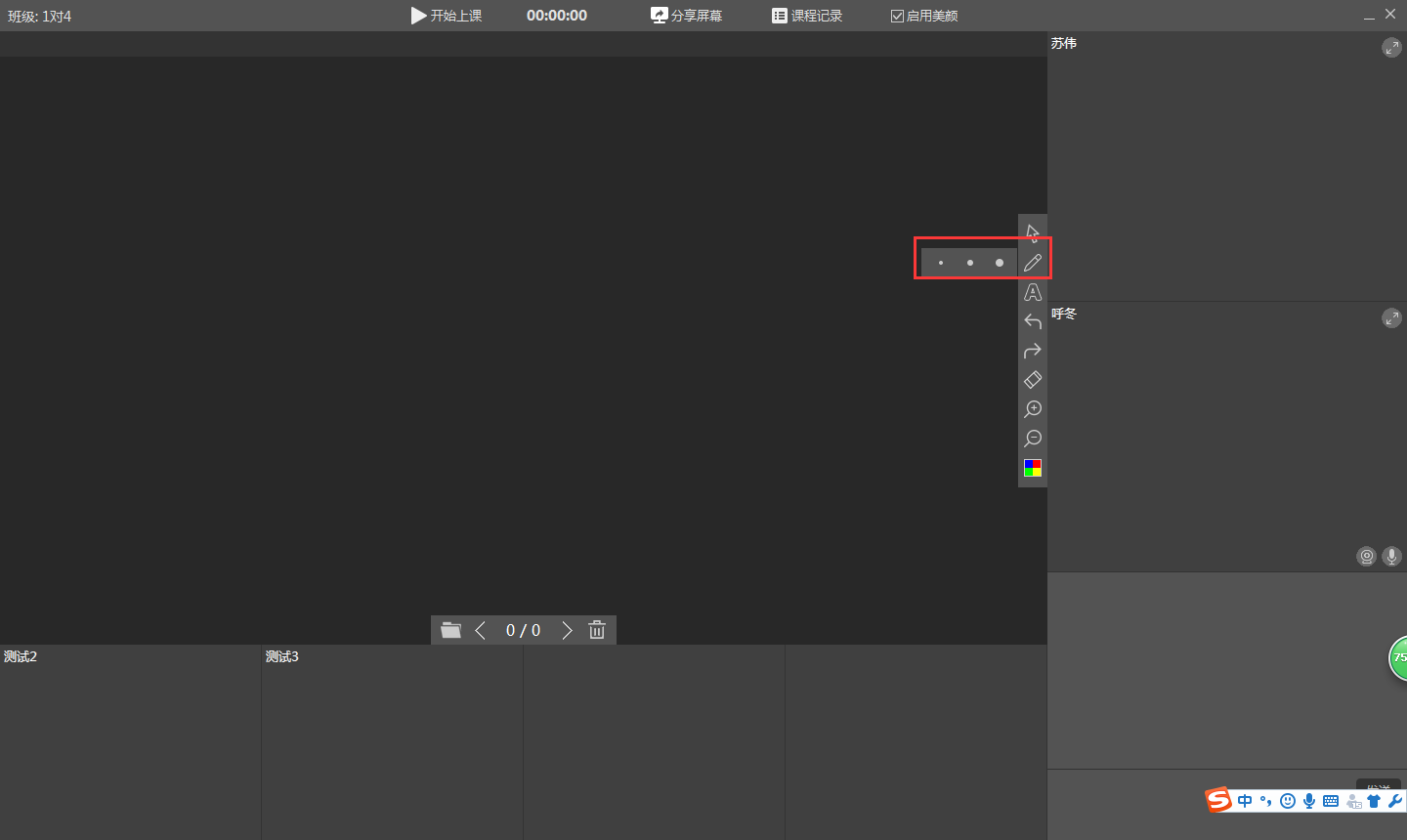The image size is (1407, 840).
Task: Go to the next whiteboard page
Action: (567, 631)
